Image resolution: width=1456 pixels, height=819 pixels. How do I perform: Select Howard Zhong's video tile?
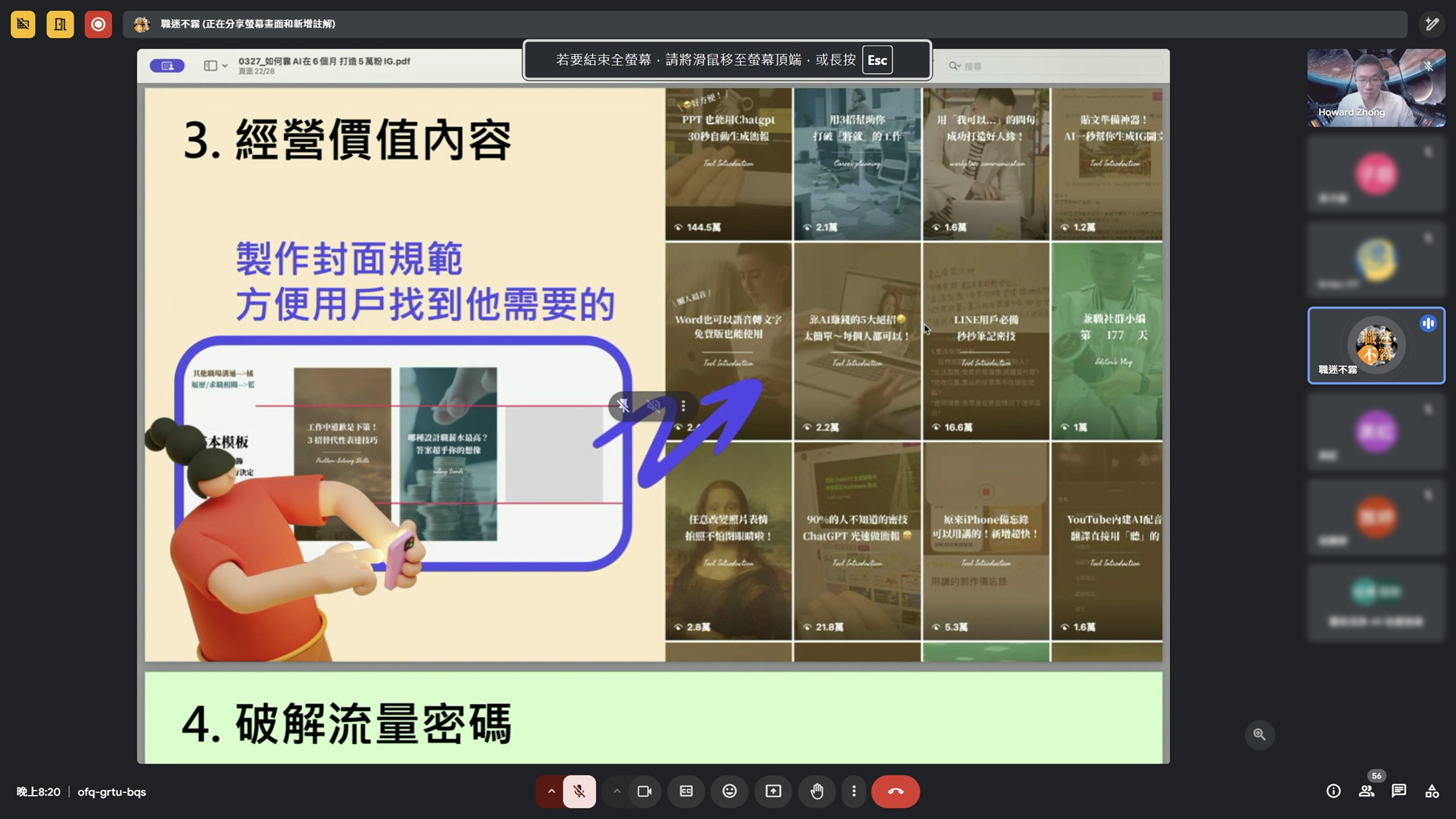point(1376,87)
